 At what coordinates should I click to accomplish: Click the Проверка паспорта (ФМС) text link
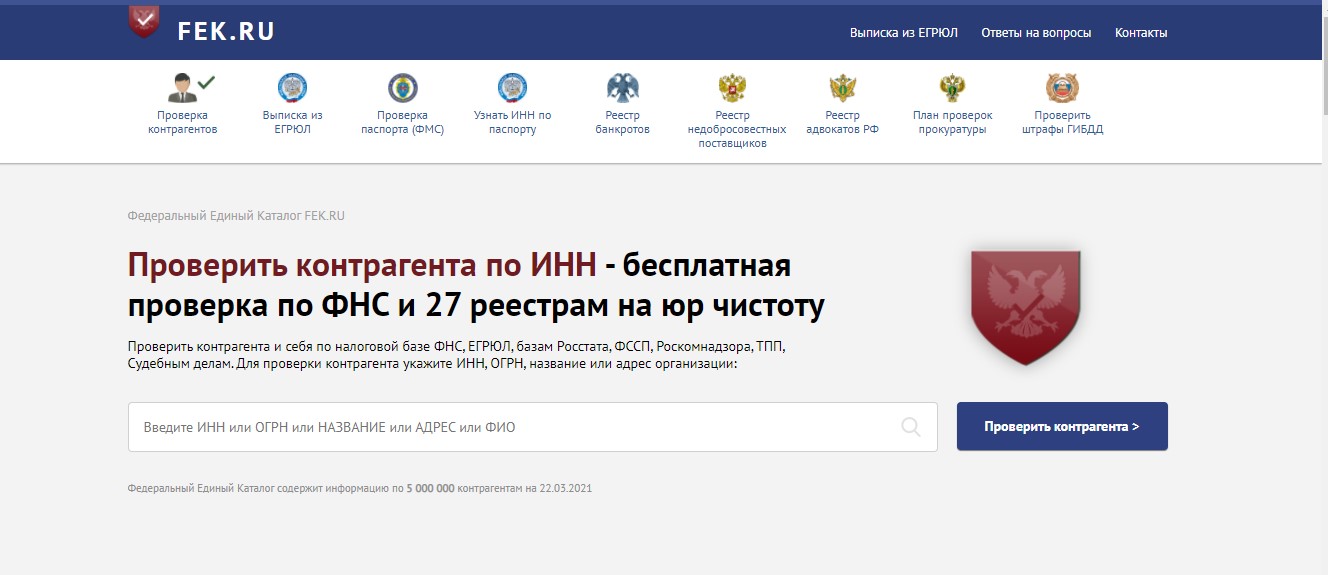[x=402, y=122]
